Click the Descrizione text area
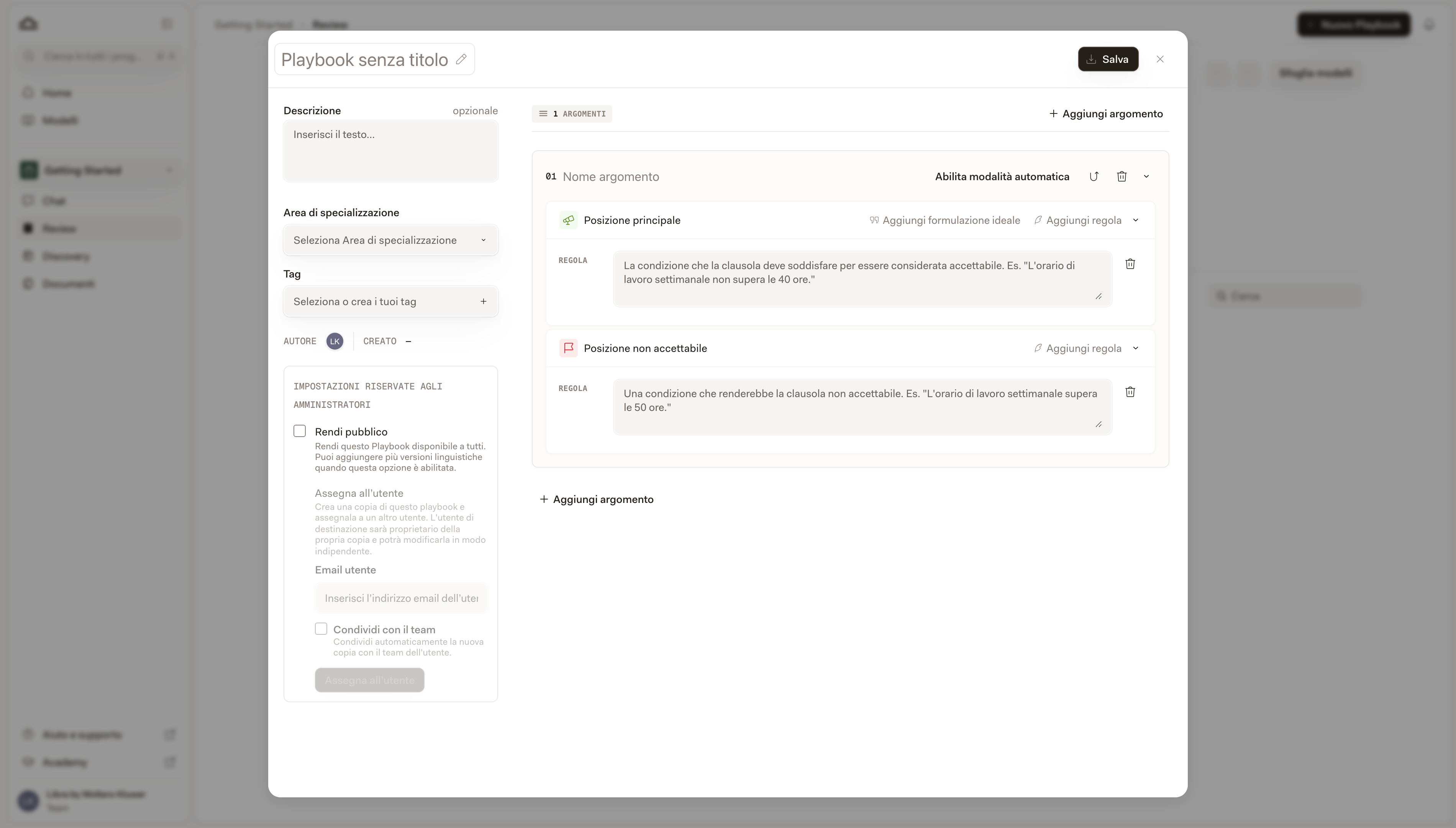Image resolution: width=1456 pixels, height=828 pixels. tap(390, 151)
